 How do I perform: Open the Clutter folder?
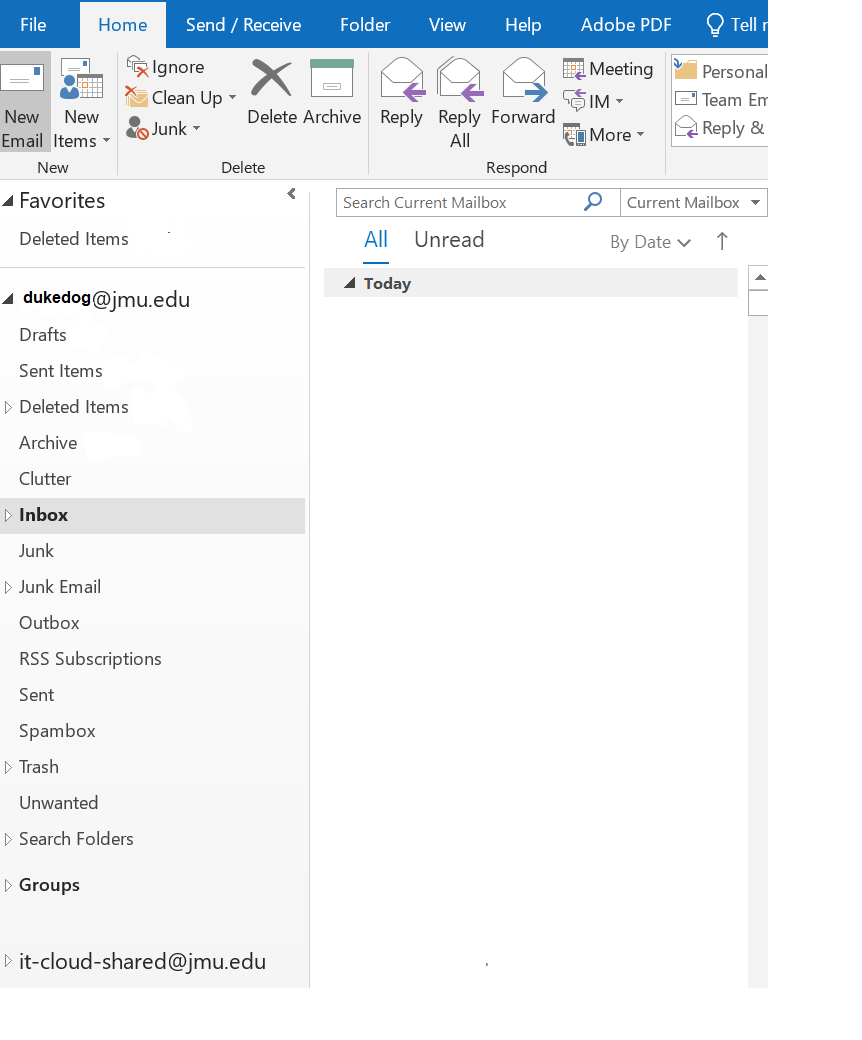pyautogui.click(x=44, y=479)
